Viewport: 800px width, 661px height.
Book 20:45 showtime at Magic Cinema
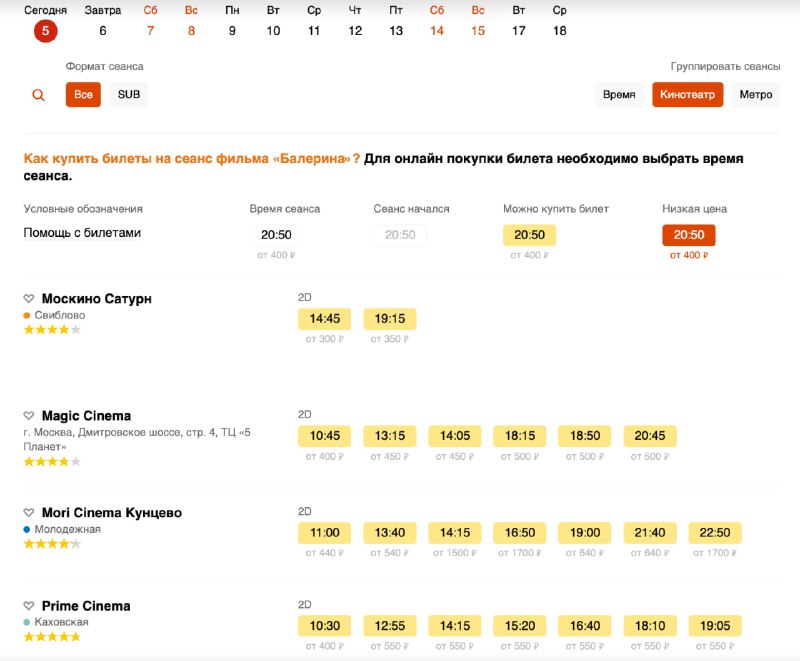pyautogui.click(x=650, y=436)
